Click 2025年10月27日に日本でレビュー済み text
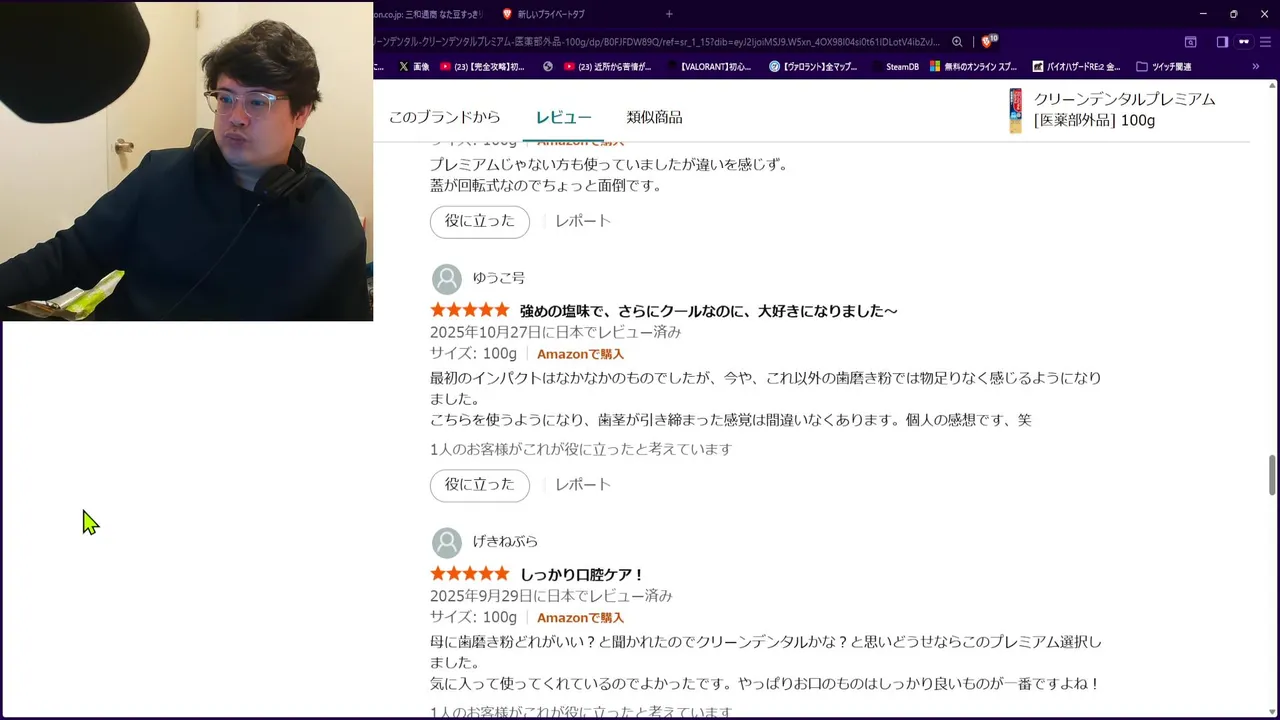The height and width of the screenshot is (720, 1280). point(556,332)
